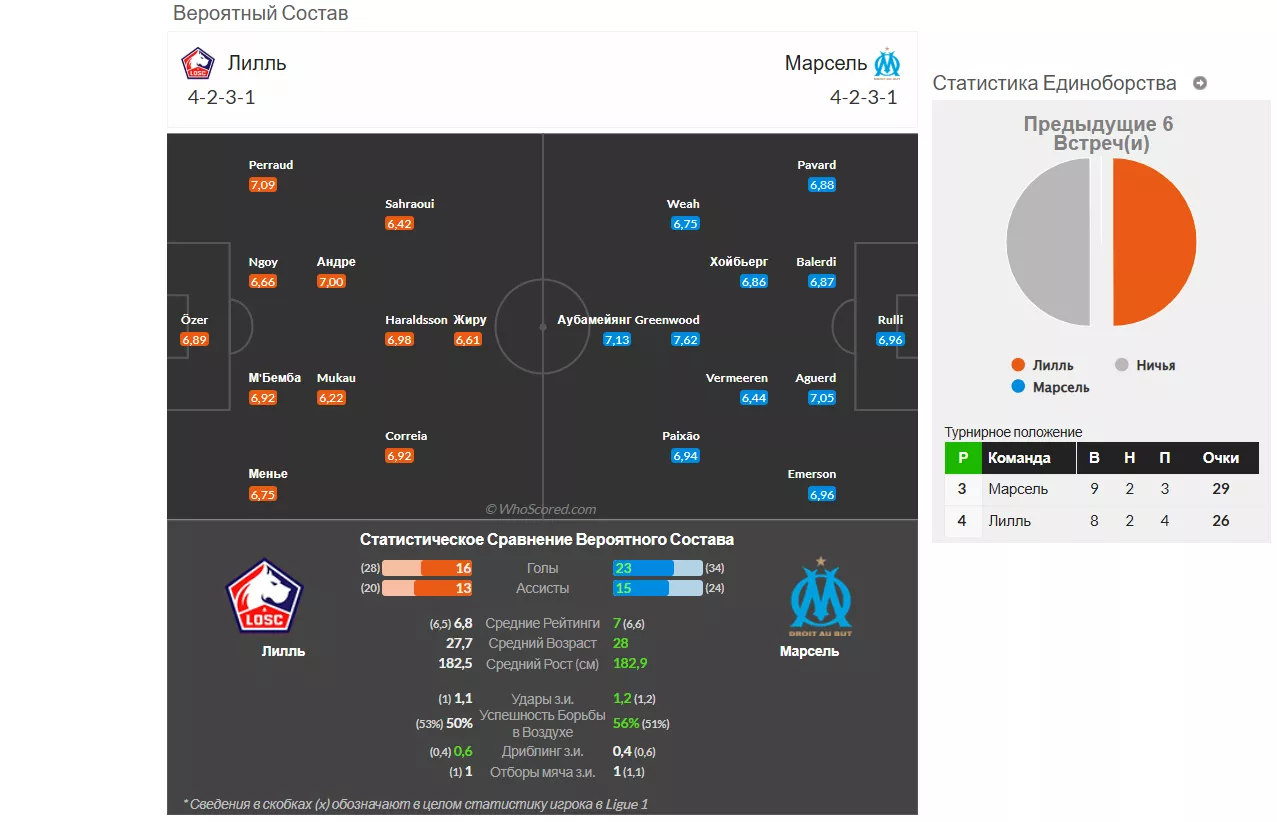Switch to the Турнирное положение section
The height and width of the screenshot is (822, 1277).
1012,432
